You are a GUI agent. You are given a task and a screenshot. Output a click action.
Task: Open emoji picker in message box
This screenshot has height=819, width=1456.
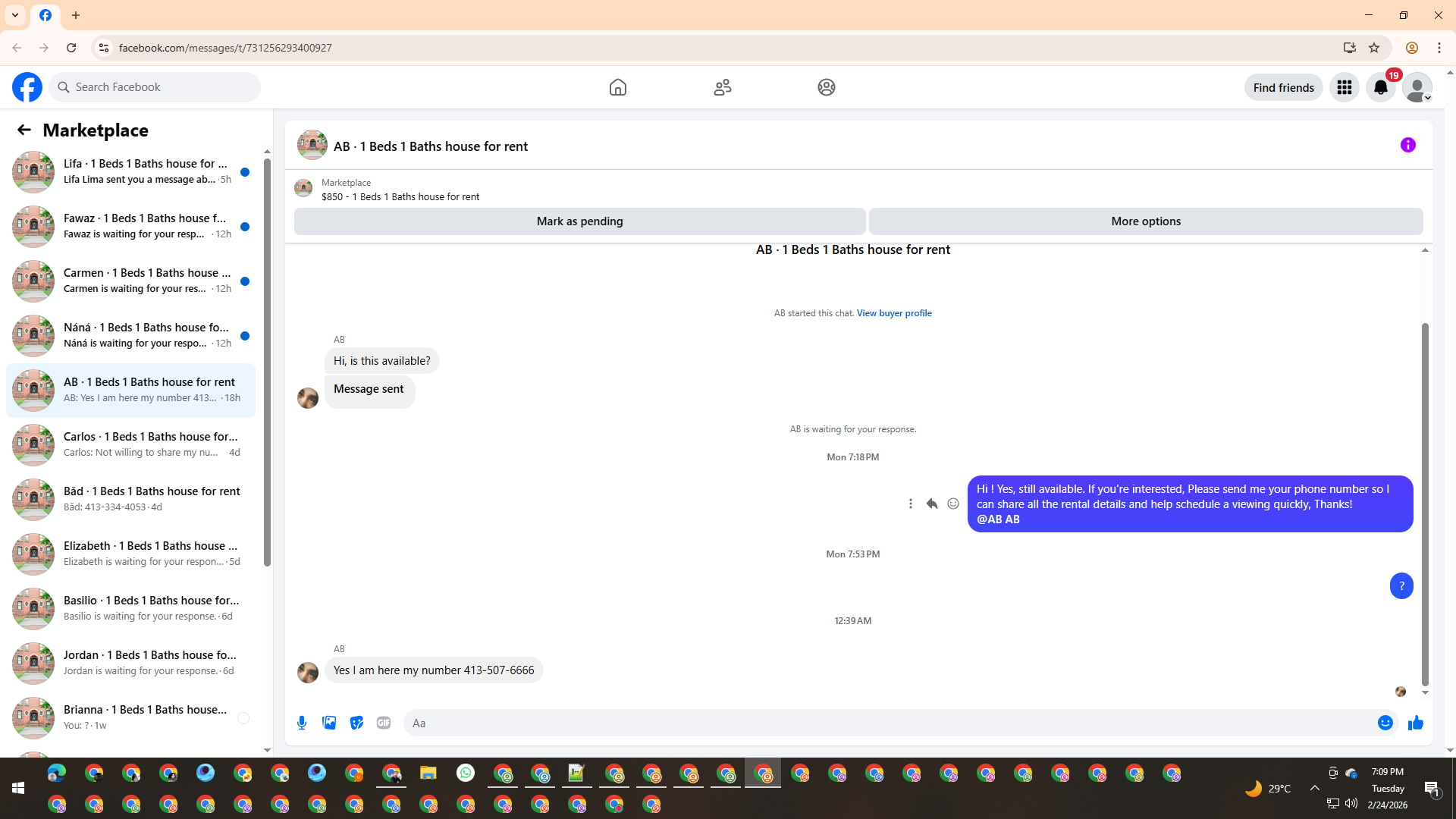[1385, 723]
